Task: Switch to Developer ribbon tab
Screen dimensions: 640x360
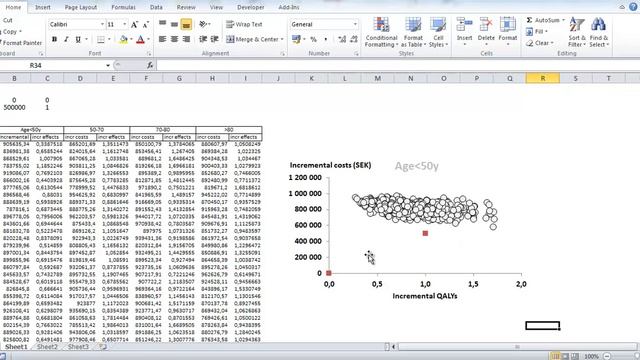Action: 251,7
